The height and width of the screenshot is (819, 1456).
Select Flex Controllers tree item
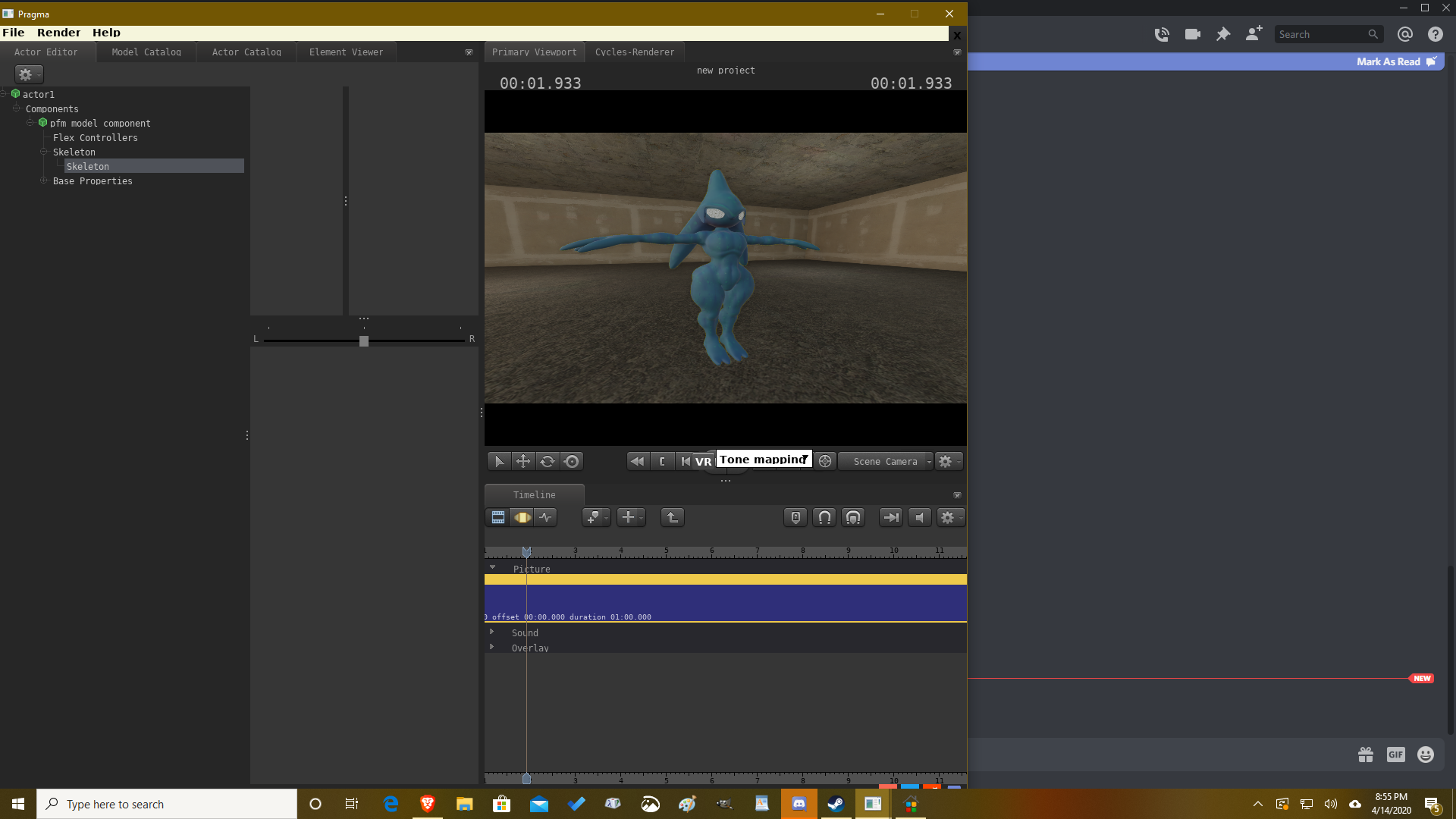point(95,138)
